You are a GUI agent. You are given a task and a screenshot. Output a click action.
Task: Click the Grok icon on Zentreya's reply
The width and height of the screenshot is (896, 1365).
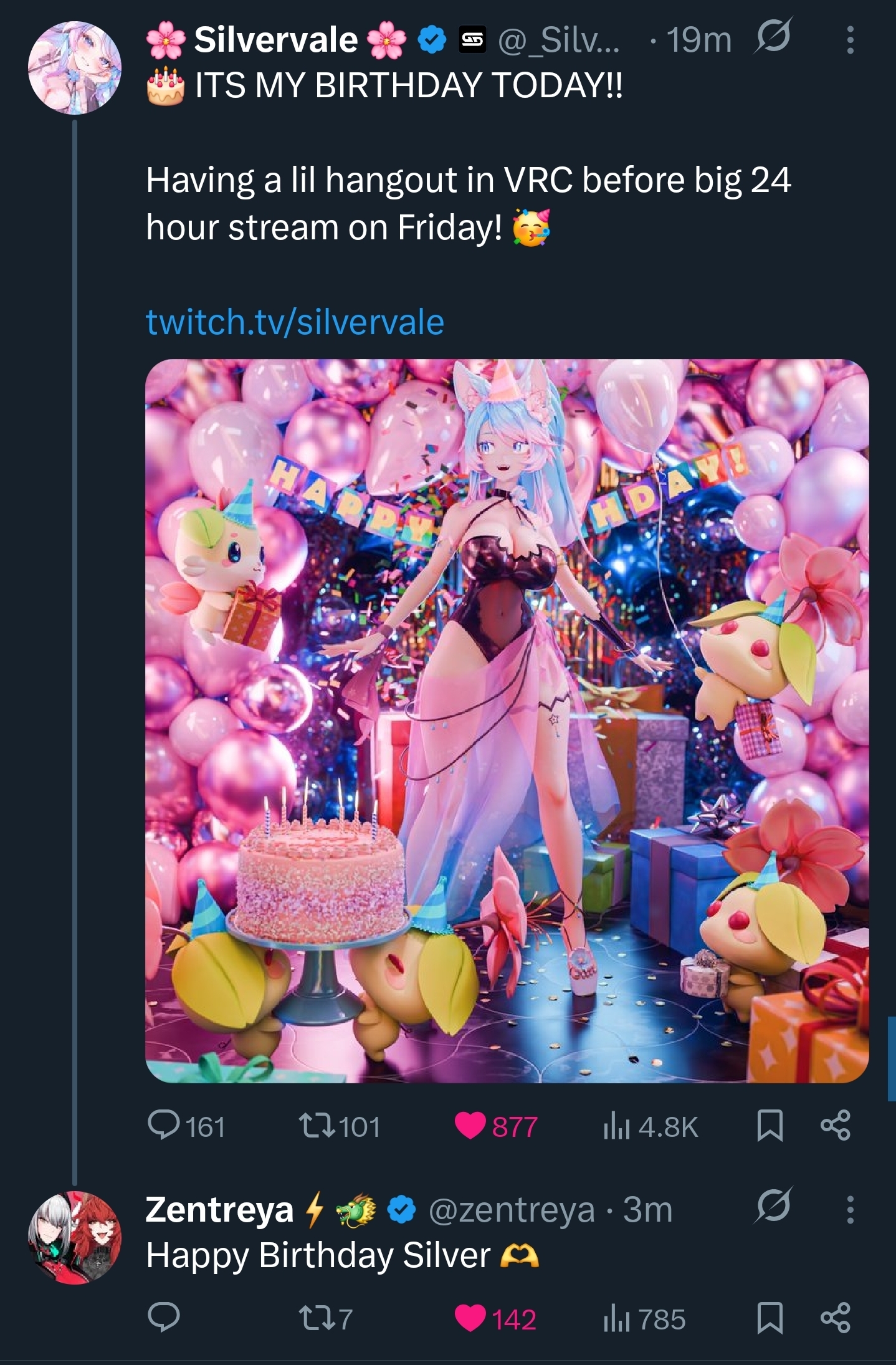(x=773, y=1207)
